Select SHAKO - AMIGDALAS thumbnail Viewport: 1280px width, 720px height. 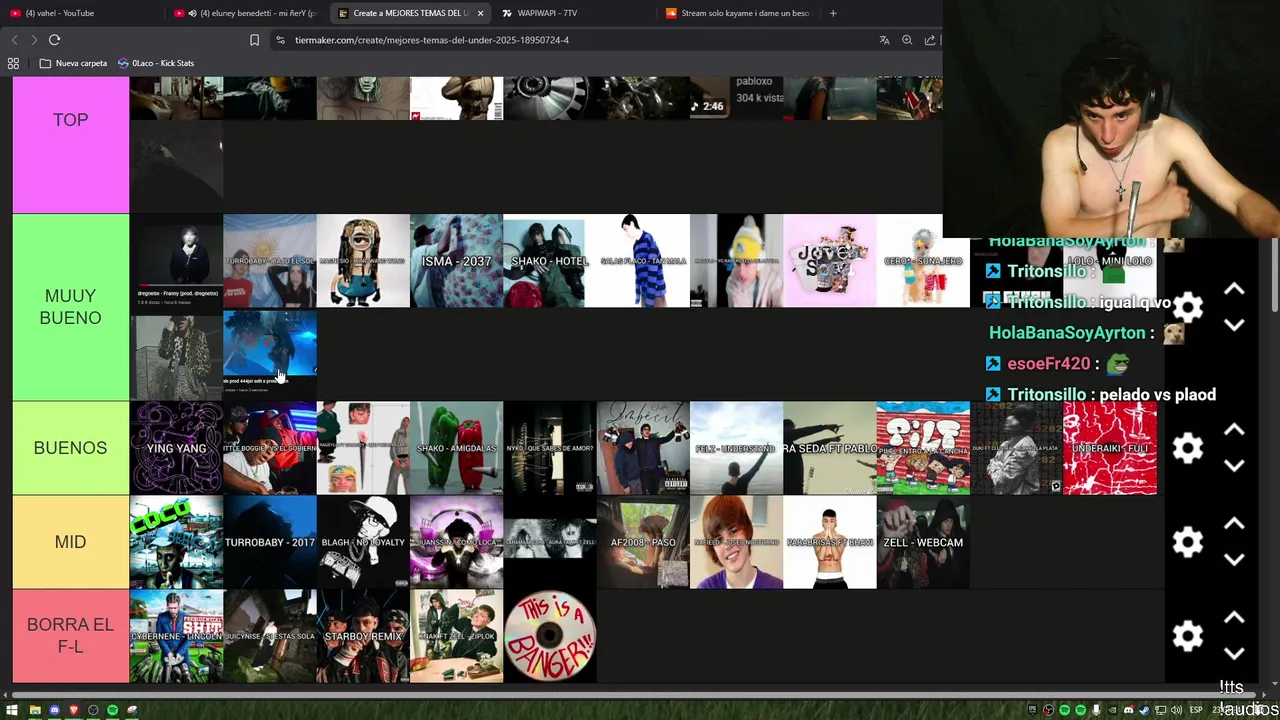456,448
